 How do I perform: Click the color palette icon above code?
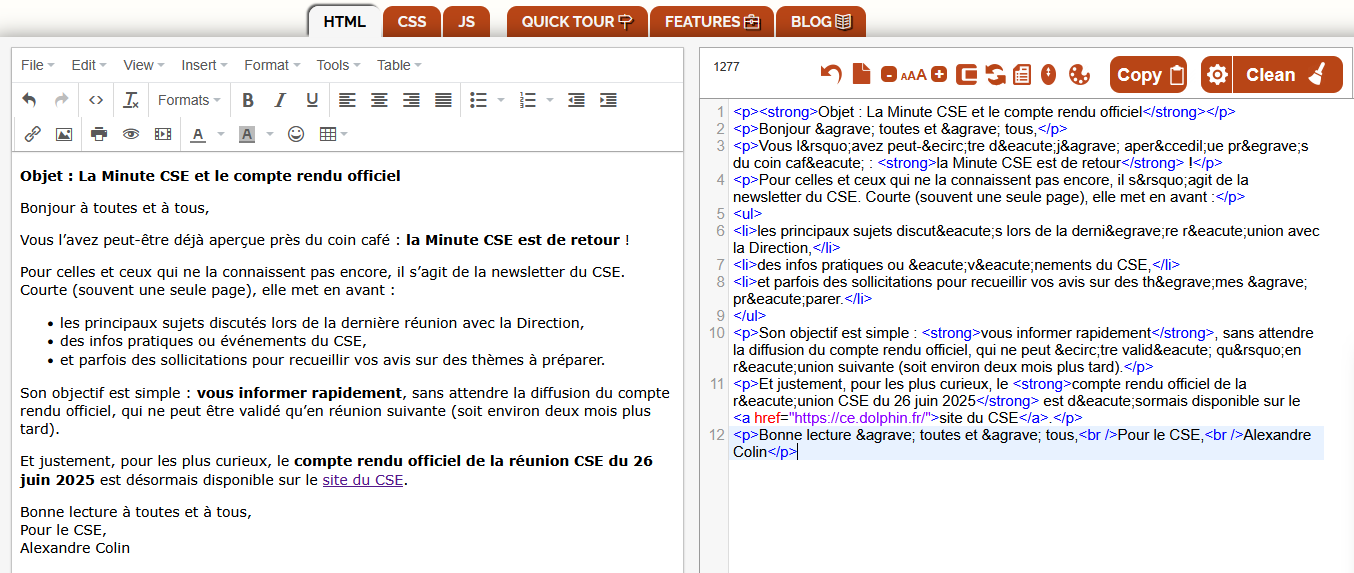click(x=1079, y=75)
